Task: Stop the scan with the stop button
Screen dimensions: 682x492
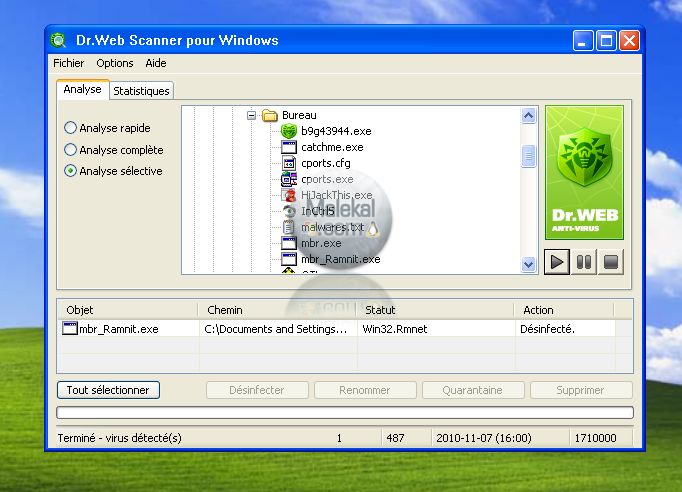Action: pos(611,263)
